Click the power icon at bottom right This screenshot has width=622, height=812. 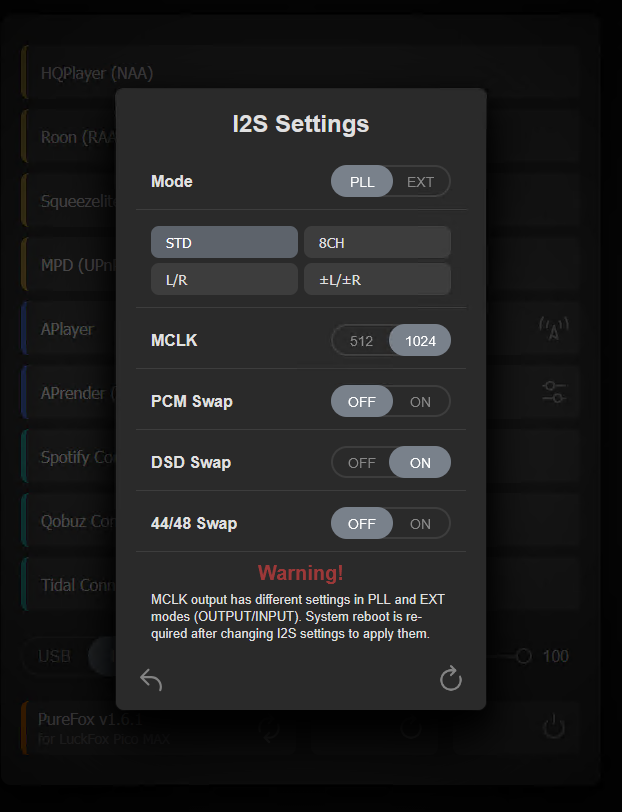tap(554, 726)
